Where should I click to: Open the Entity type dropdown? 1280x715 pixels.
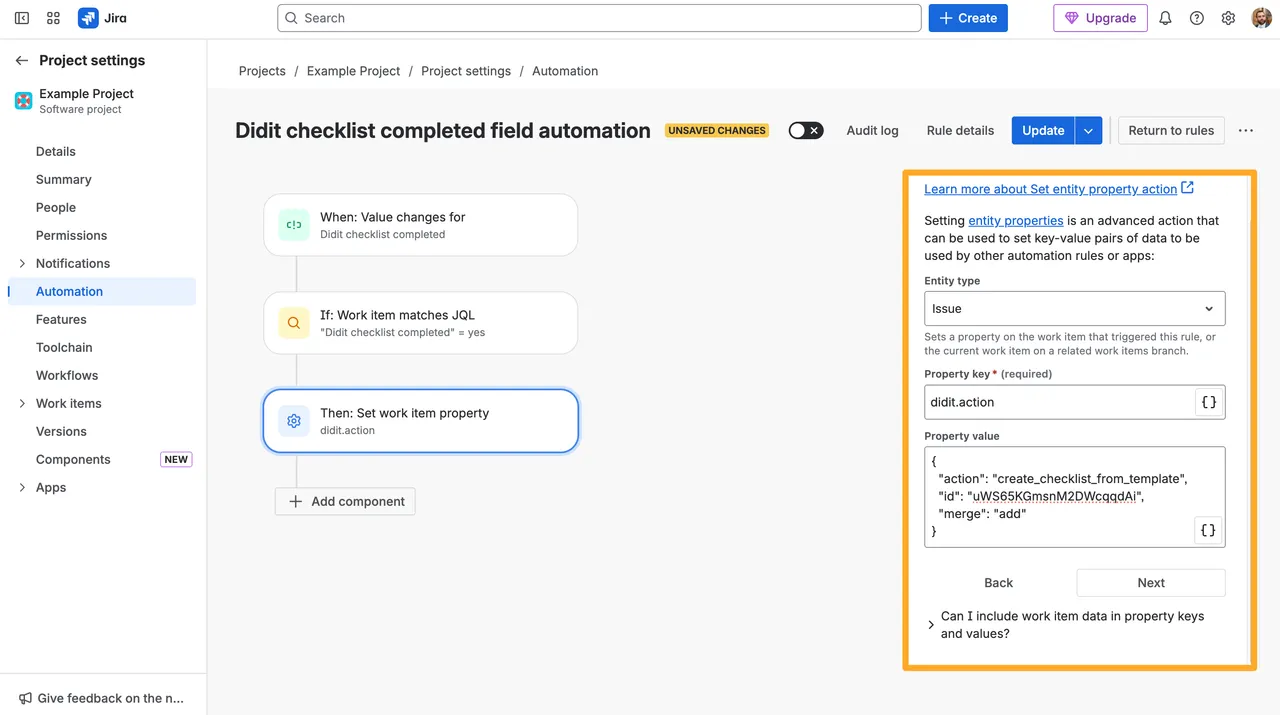coord(1074,309)
